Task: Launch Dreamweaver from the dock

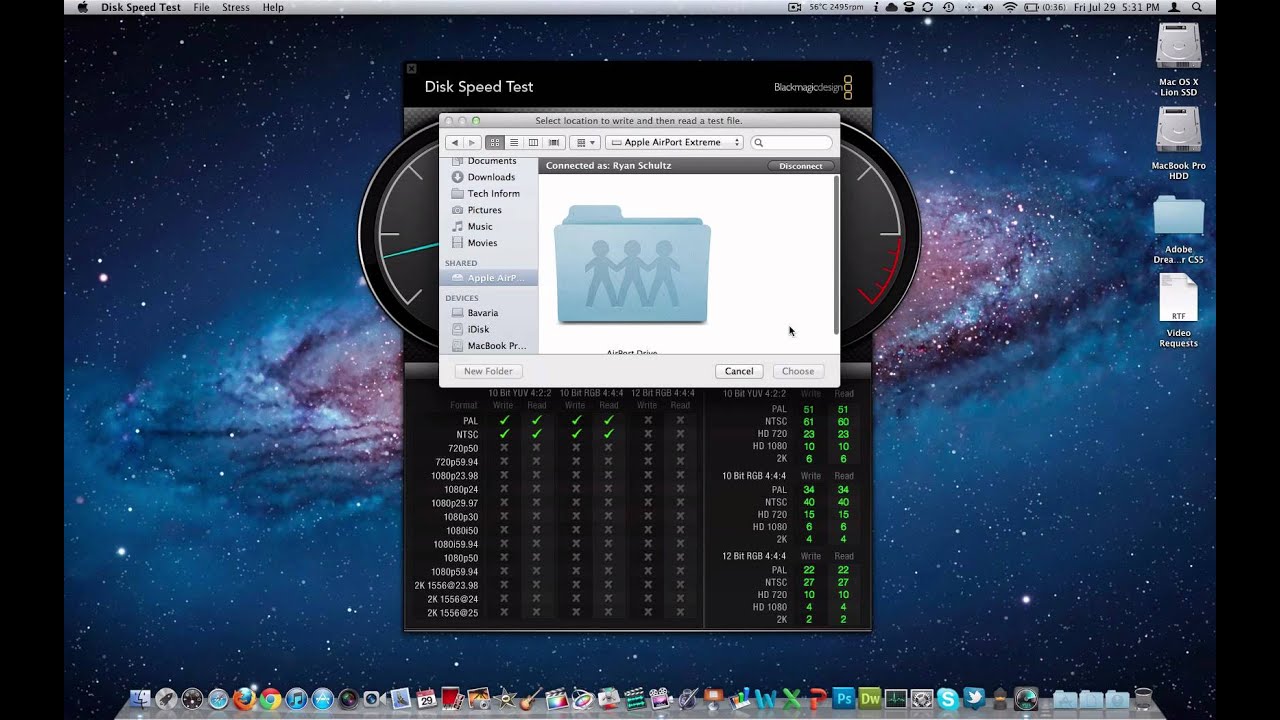Action: tap(870, 698)
